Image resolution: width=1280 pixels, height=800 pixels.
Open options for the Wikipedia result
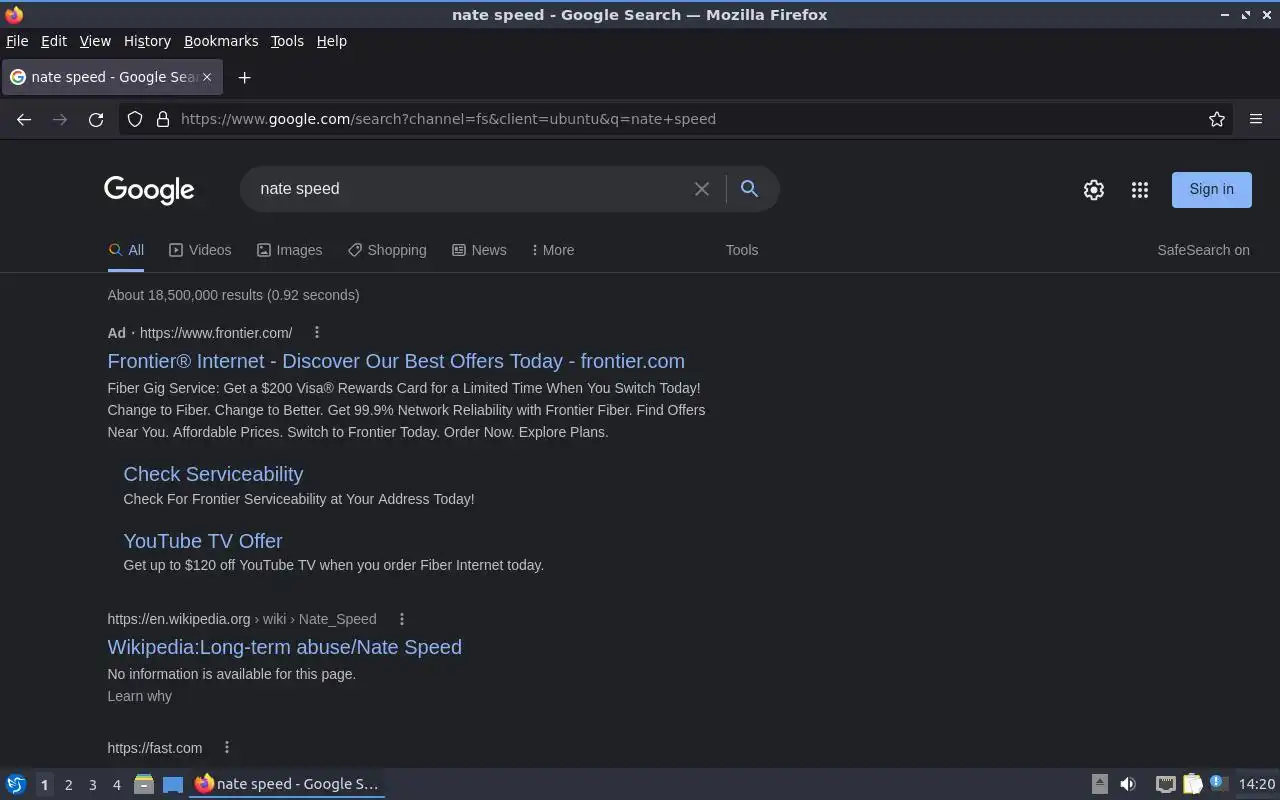point(402,619)
